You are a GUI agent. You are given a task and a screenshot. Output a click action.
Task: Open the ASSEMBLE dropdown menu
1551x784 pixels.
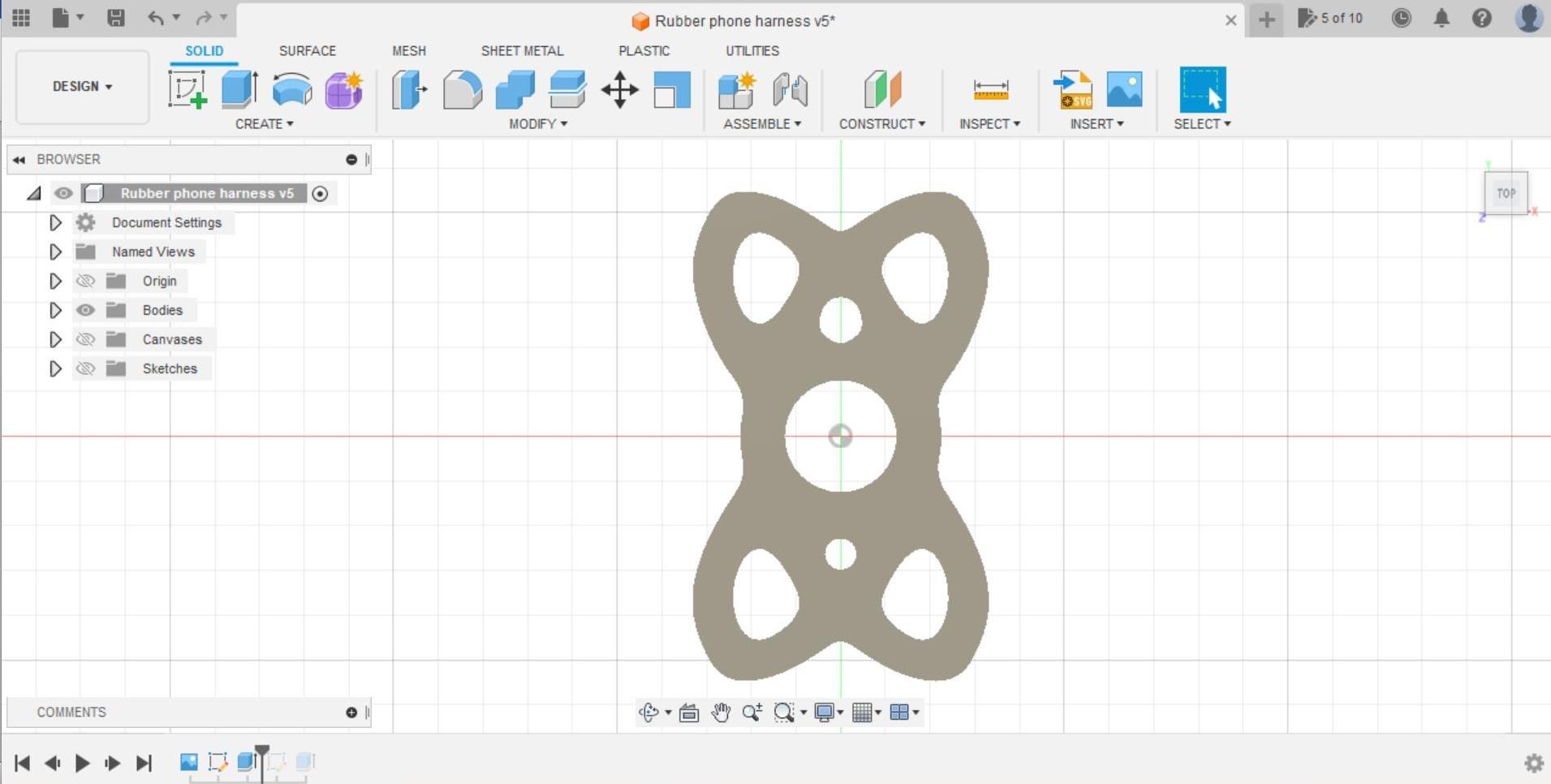tap(762, 123)
